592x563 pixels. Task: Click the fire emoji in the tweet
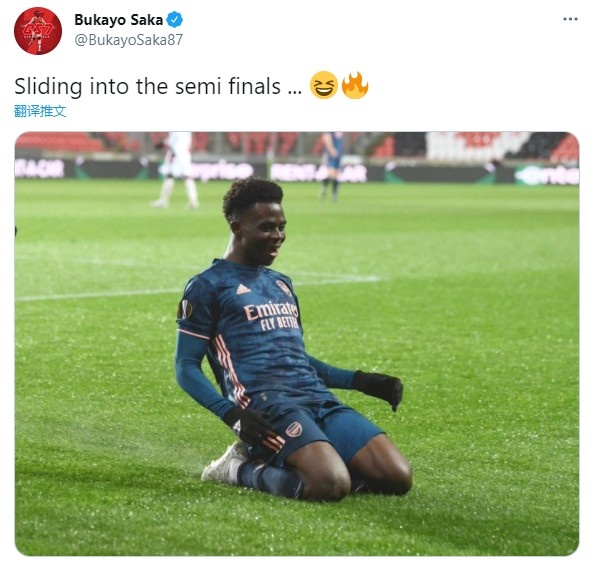pyautogui.click(x=355, y=85)
